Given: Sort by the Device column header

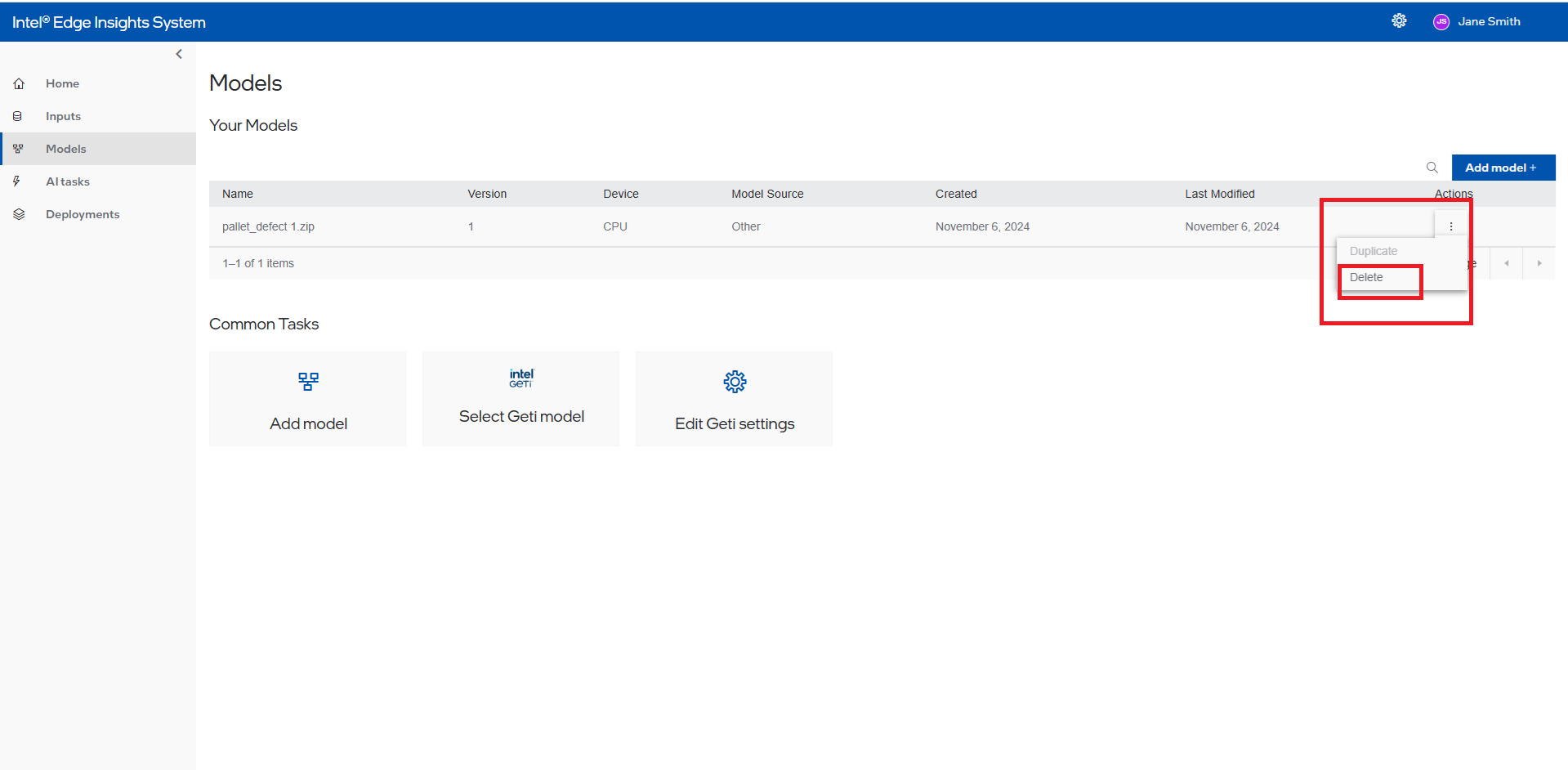Looking at the screenshot, I should 621,194.
